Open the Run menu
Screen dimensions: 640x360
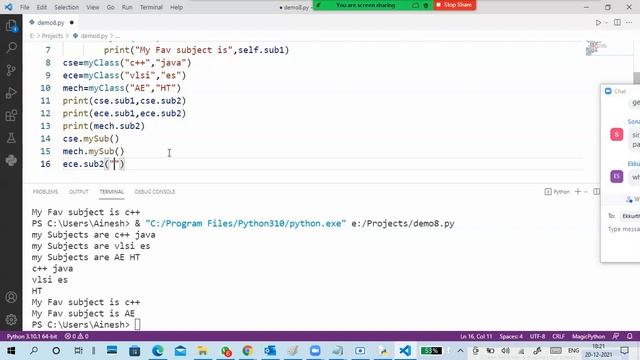[127, 7]
